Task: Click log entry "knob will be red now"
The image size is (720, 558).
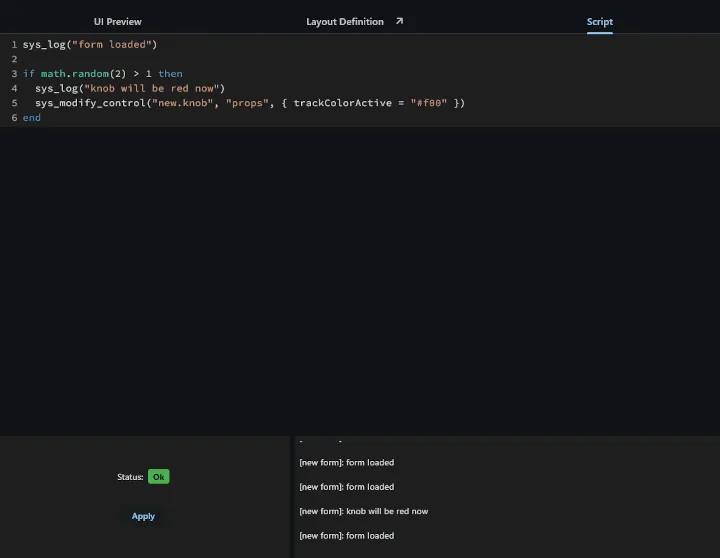Action: [x=364, y=511]
